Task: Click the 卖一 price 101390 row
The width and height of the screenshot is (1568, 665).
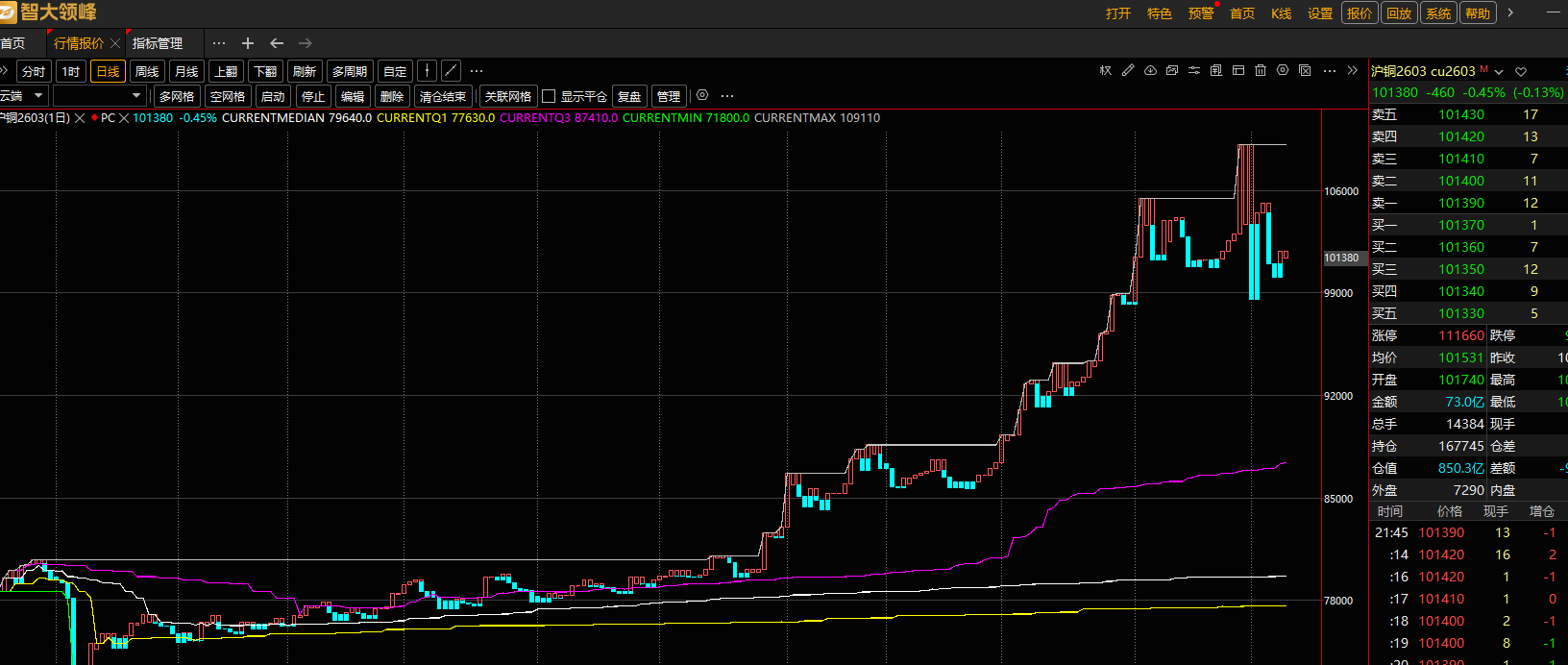Action: click(1460, 203)
